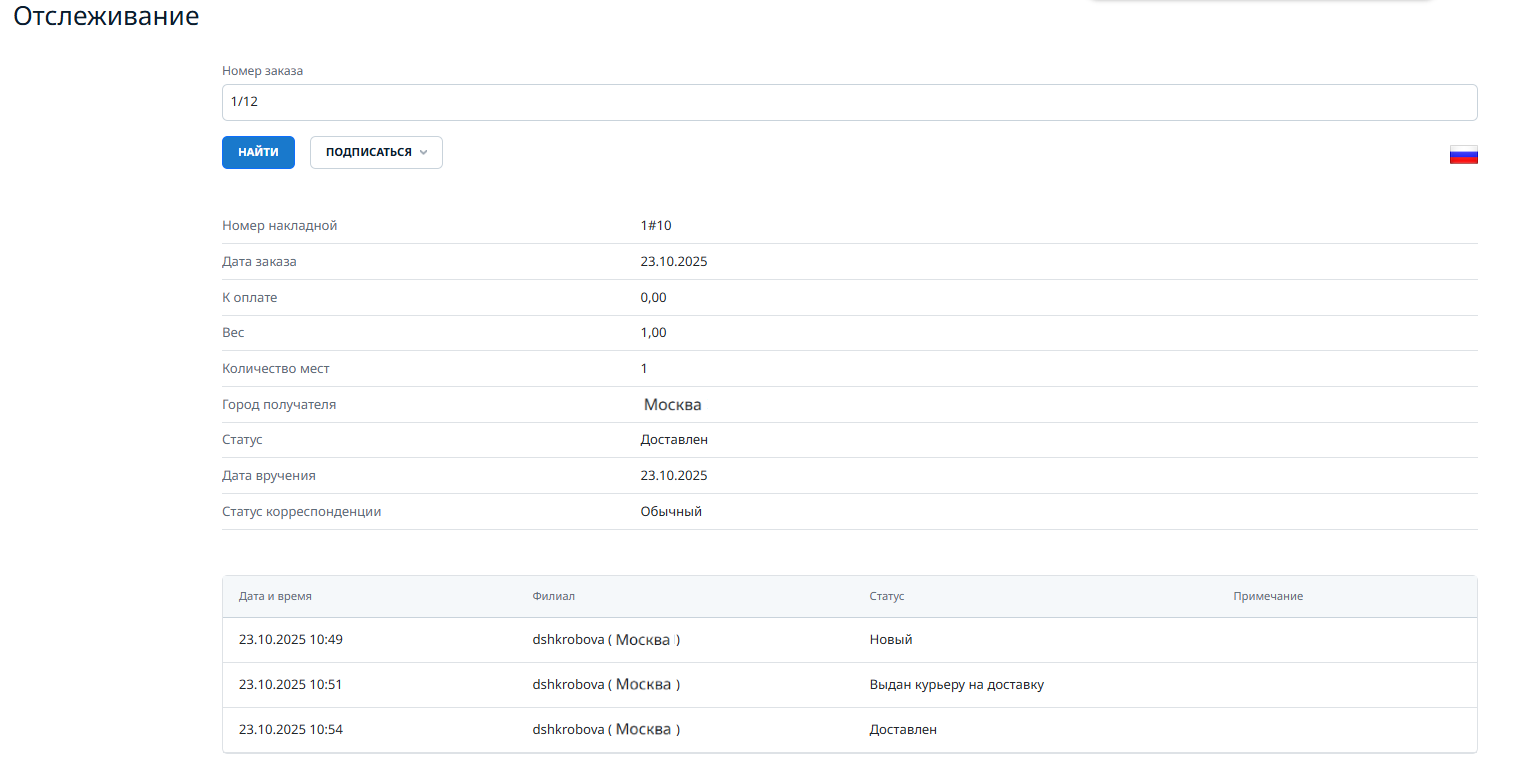Click the Отслеживание page heading
Image resolution: width=1536 pixels, height=761 pixels.
[106, 17]
